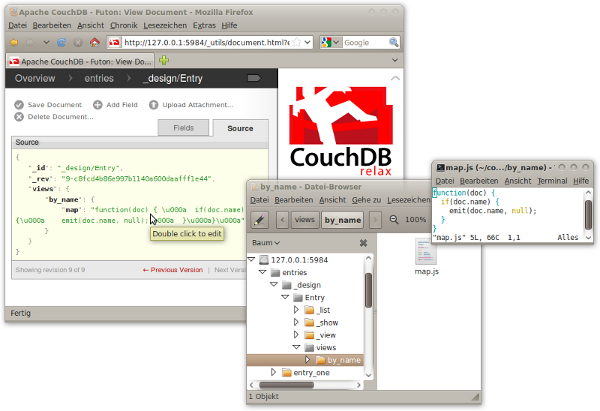Click the tree pane vertical scrollbar

coord(368,290)
